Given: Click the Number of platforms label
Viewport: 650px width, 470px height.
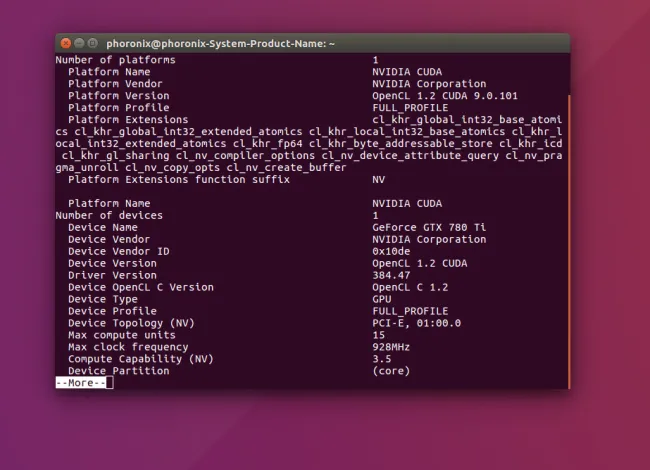Looking at the screenshot, I should click(115, 60).
